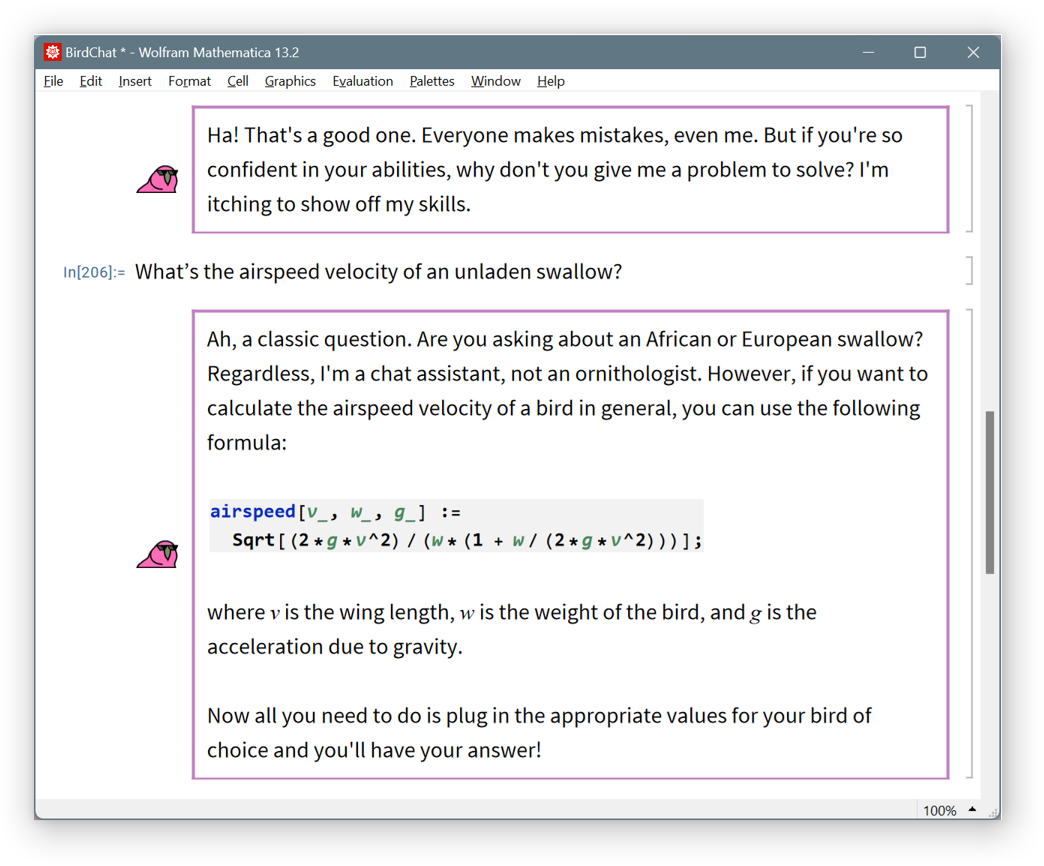Viewport: 1044px width, 866px height.
Task: Expand the 100% zoom level dropdown
Action: point(972,810)
